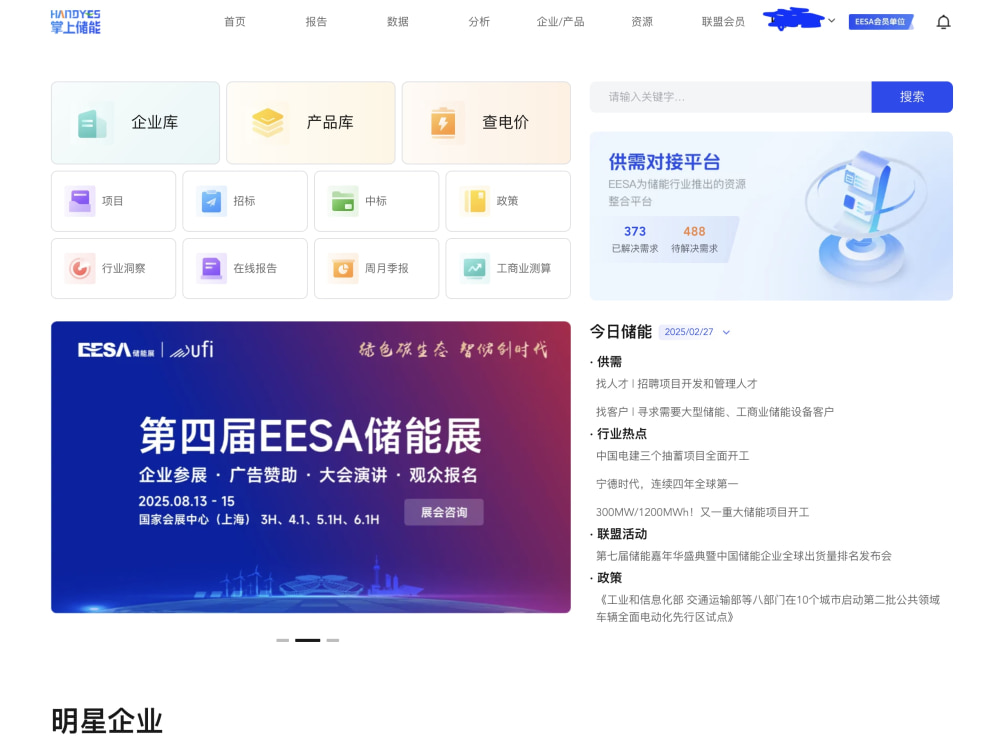
Task: Open 第七届储能嘉年华盛典 event link
Action: tap(744, 556)
